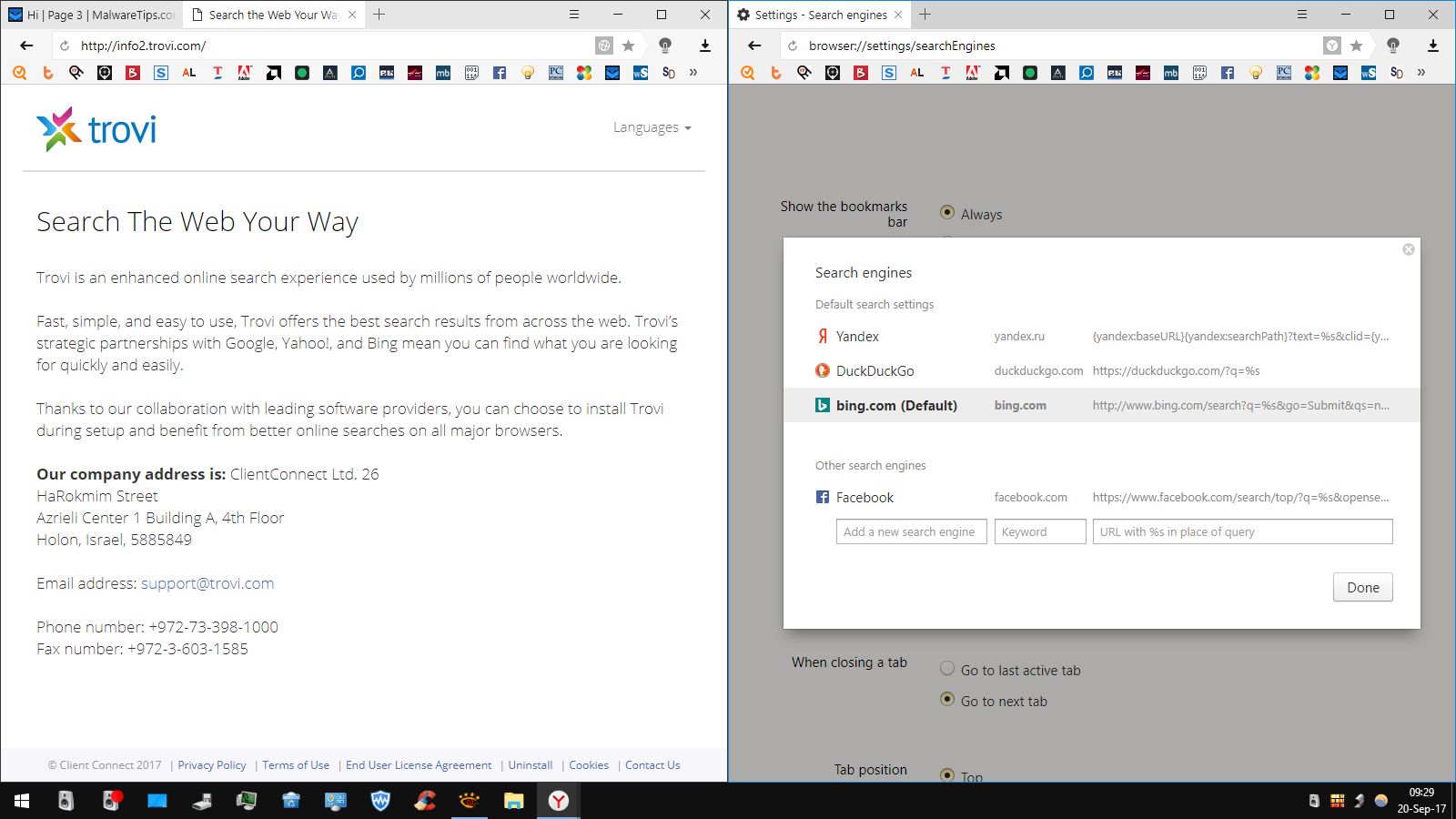Image resolution: width=1456 pixels, height=819 pixels.
Task: Open the Uninstall footer link
Action: point(531,765)
